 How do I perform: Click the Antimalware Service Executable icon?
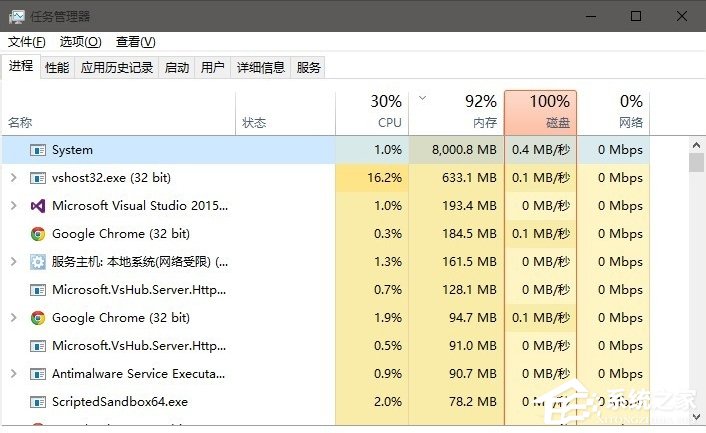click(x=38, y=374)
